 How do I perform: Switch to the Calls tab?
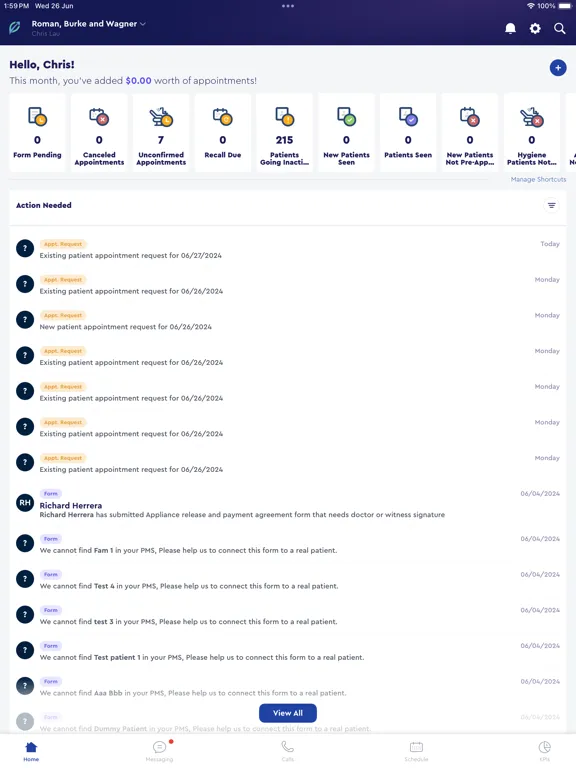click(x=288, y=751)
